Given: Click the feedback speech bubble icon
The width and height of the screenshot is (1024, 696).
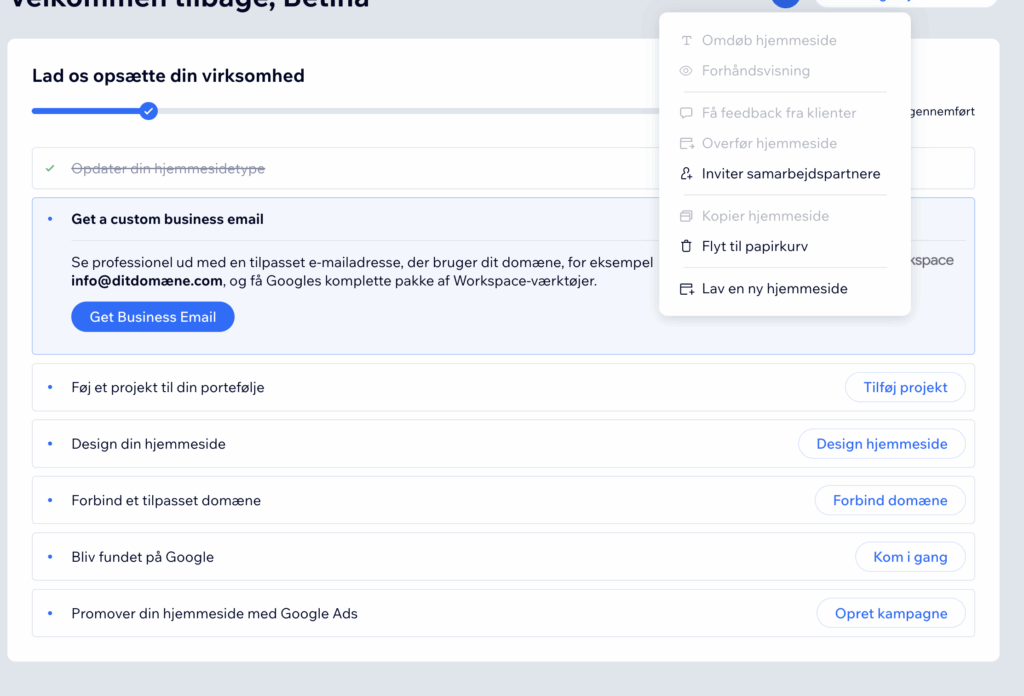Looking at the screenshot, I should pyautogui.click(x=686, y=113).
